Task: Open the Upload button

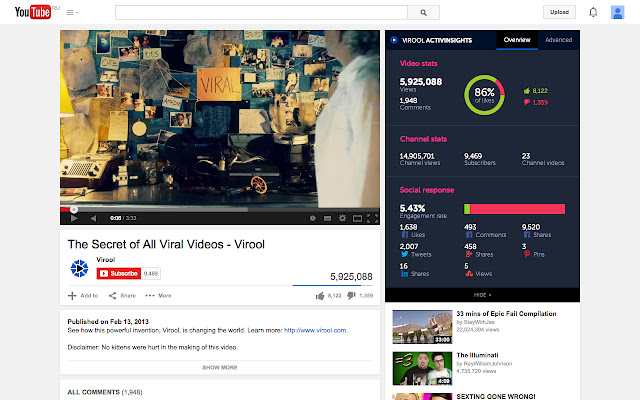Action: pos(559,12)
